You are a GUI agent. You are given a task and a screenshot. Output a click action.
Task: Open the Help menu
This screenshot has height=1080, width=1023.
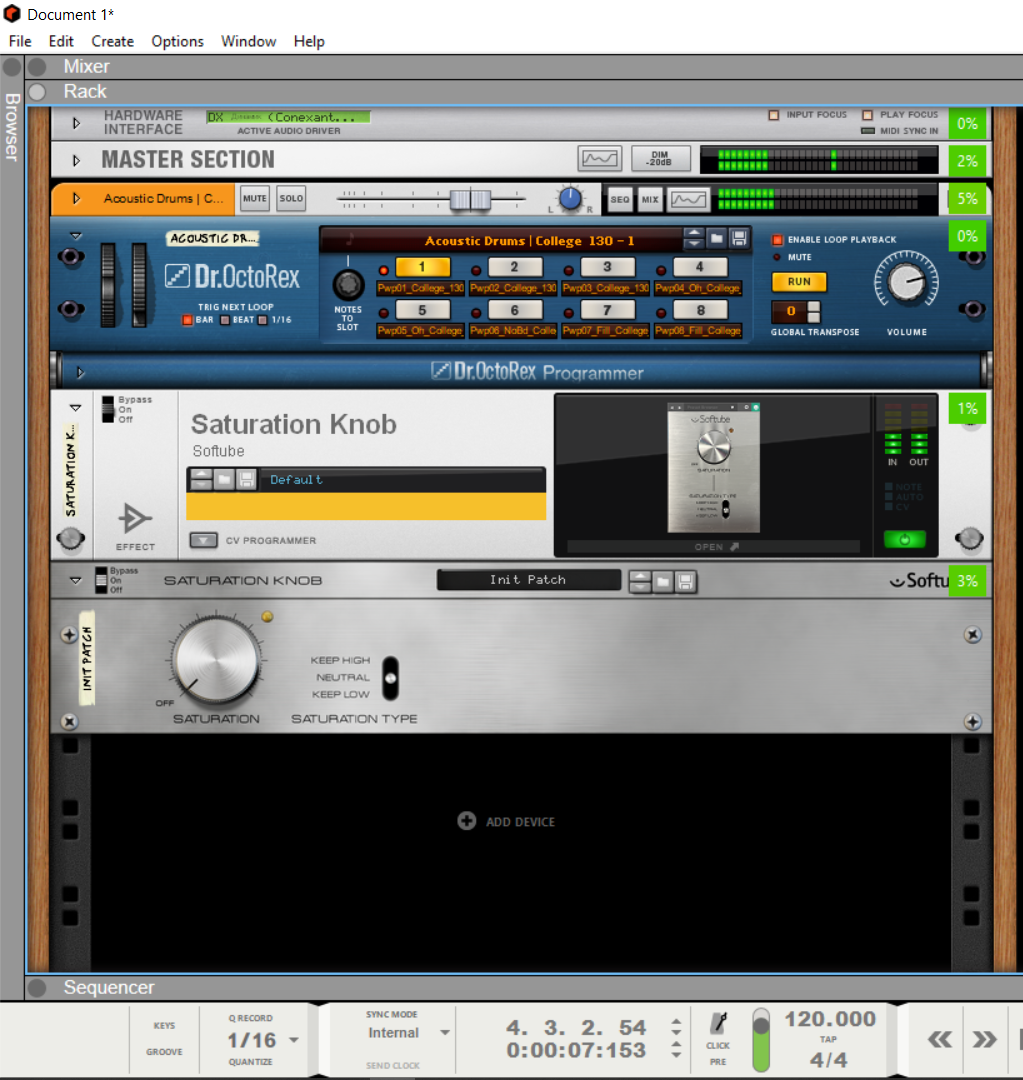(309, 41)
